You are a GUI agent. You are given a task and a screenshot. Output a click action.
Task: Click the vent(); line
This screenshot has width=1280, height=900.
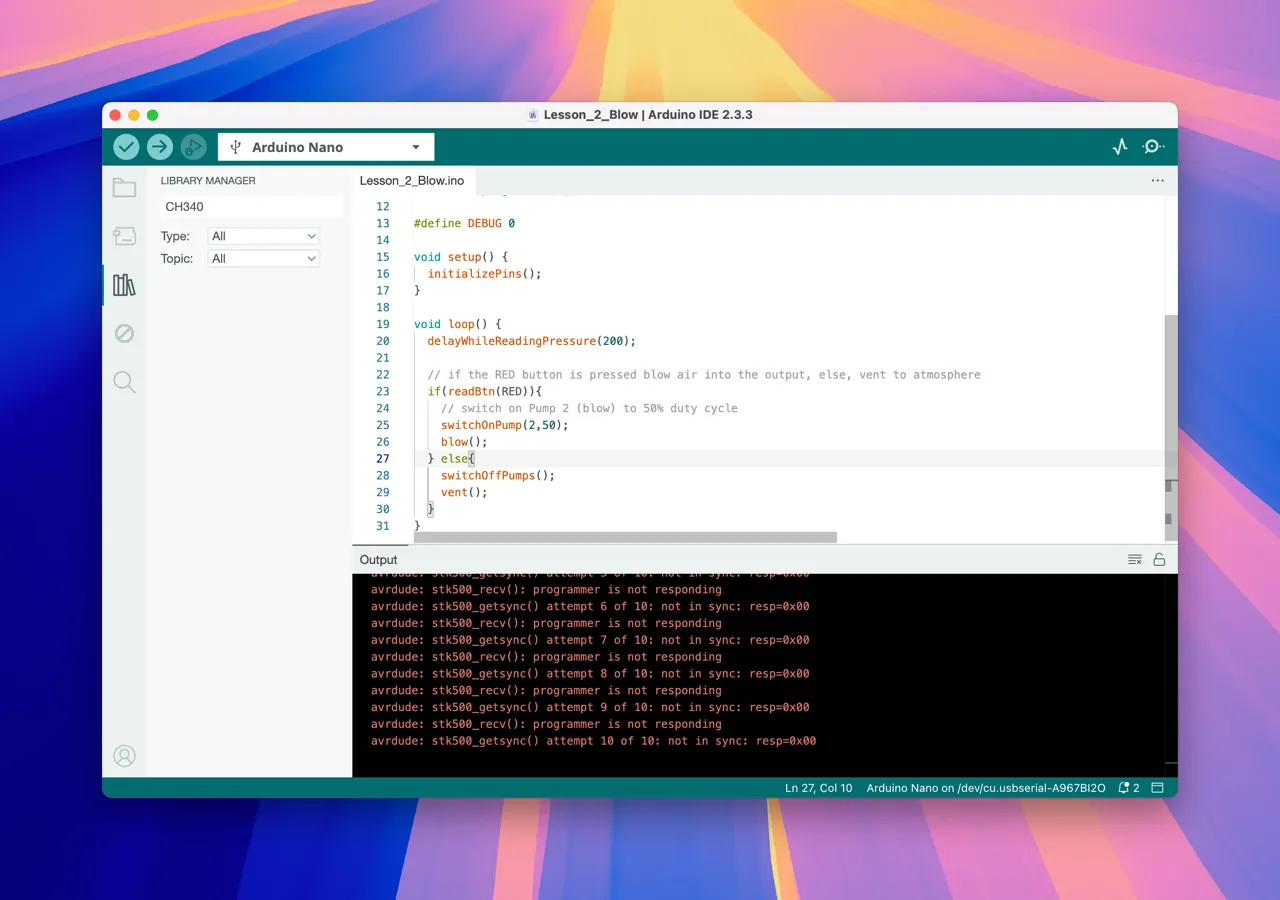pos(464,492)
